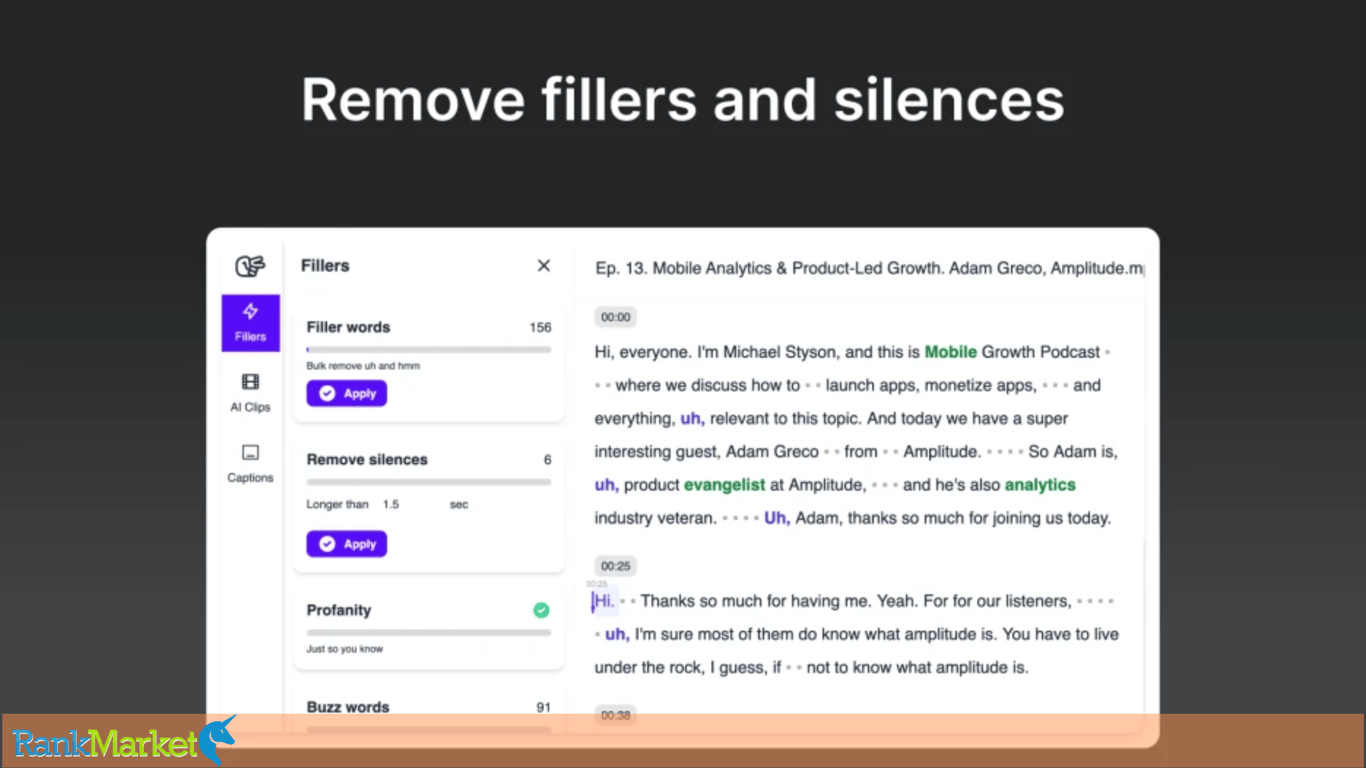
Task: Click the words "Adam Greco" in the transcript
Action: click(x=772, y=452)
